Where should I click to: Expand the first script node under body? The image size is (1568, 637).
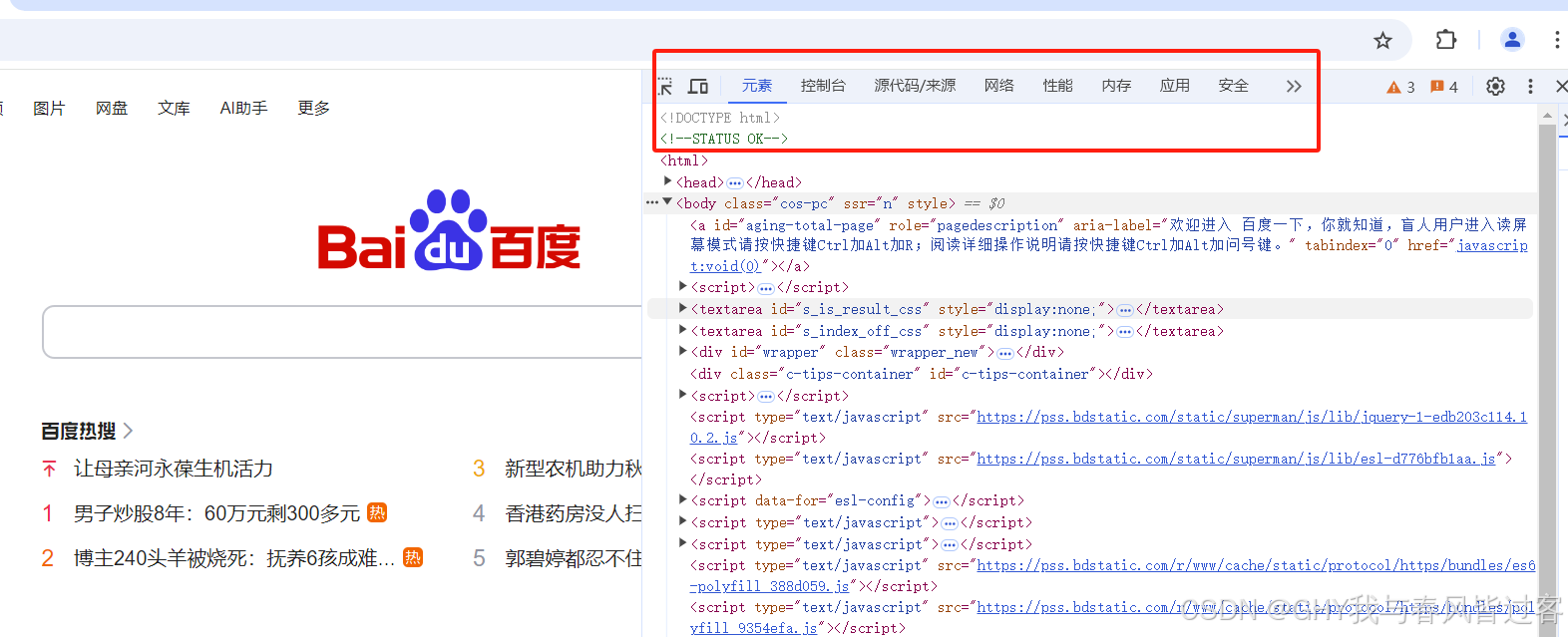pyautogui.click(x=682, y=287)
